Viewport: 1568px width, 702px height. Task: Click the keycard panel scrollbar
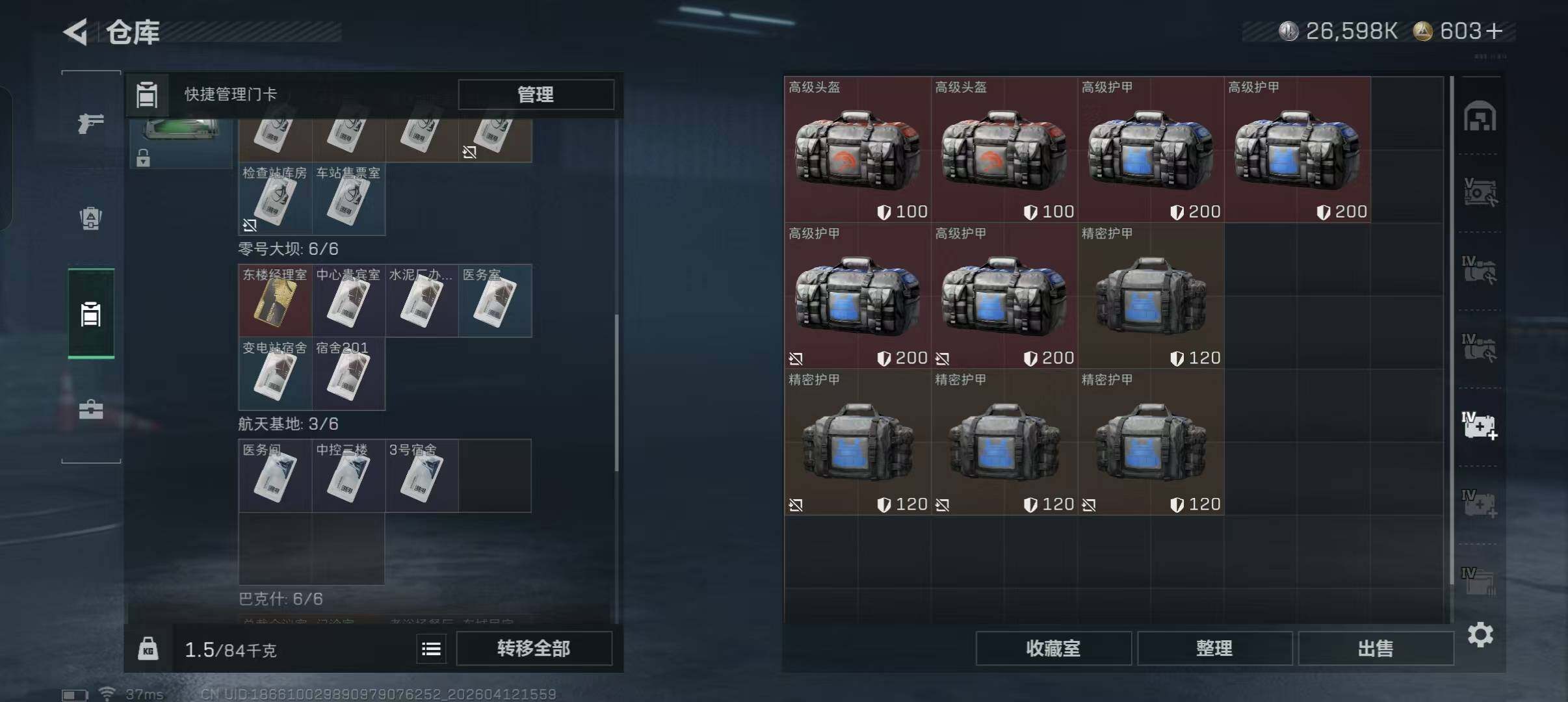pyautogui.click(x=616, y=393)
